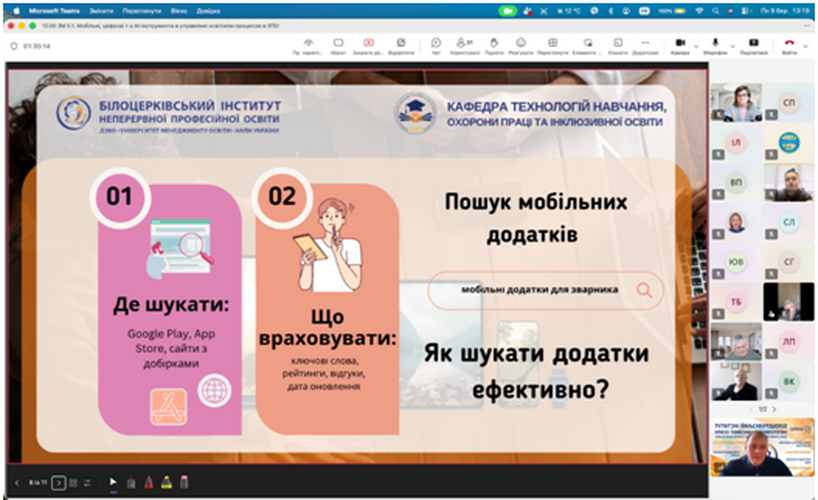
Task: Open the leave meeting dropdown arrow
Action: point(807,44)
